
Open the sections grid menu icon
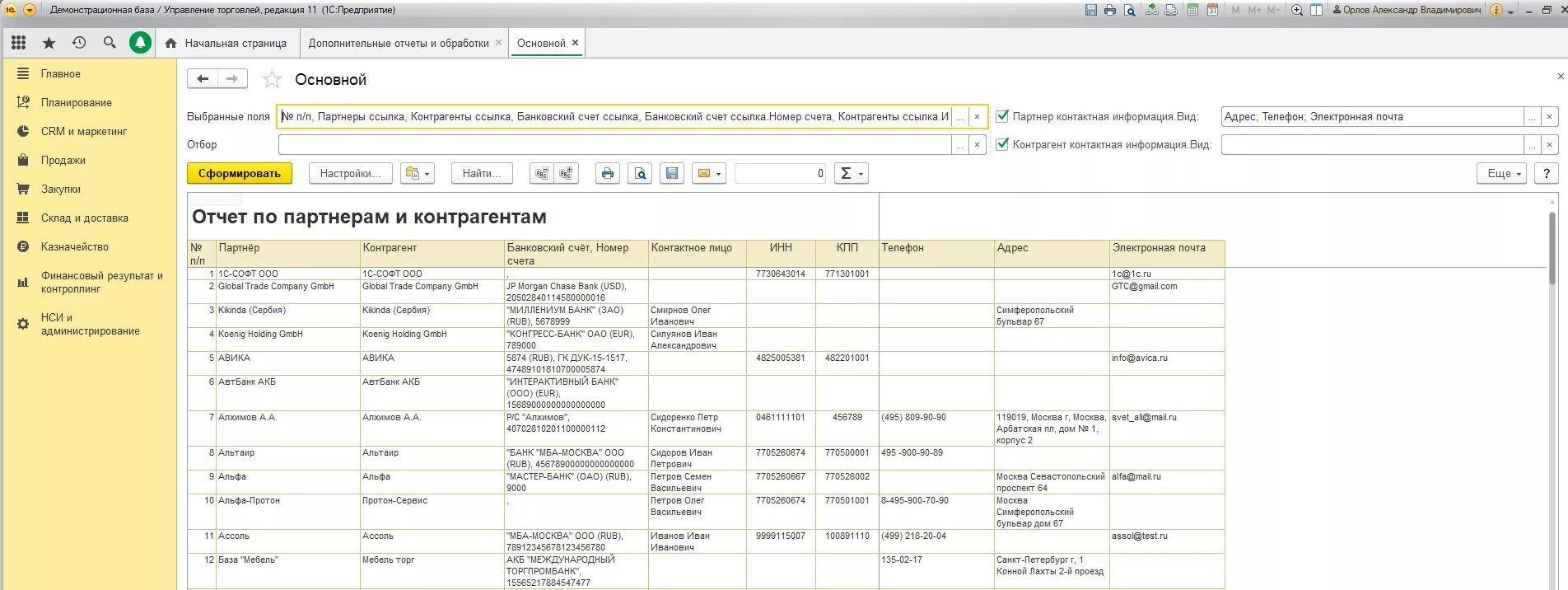pyautogui.click(x=18, y=43)
